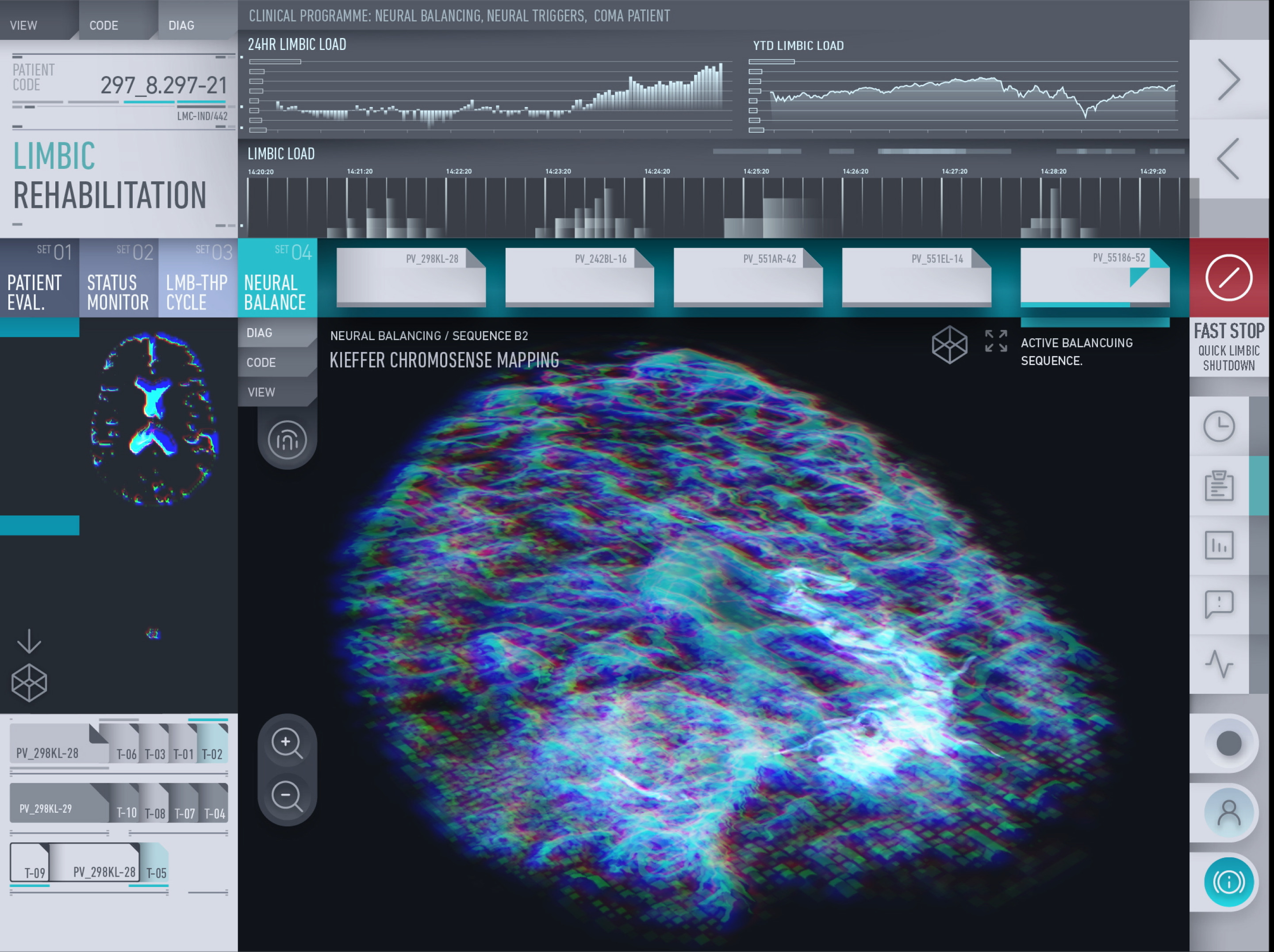Open the alert speech bubble icon

point(1219,604)
